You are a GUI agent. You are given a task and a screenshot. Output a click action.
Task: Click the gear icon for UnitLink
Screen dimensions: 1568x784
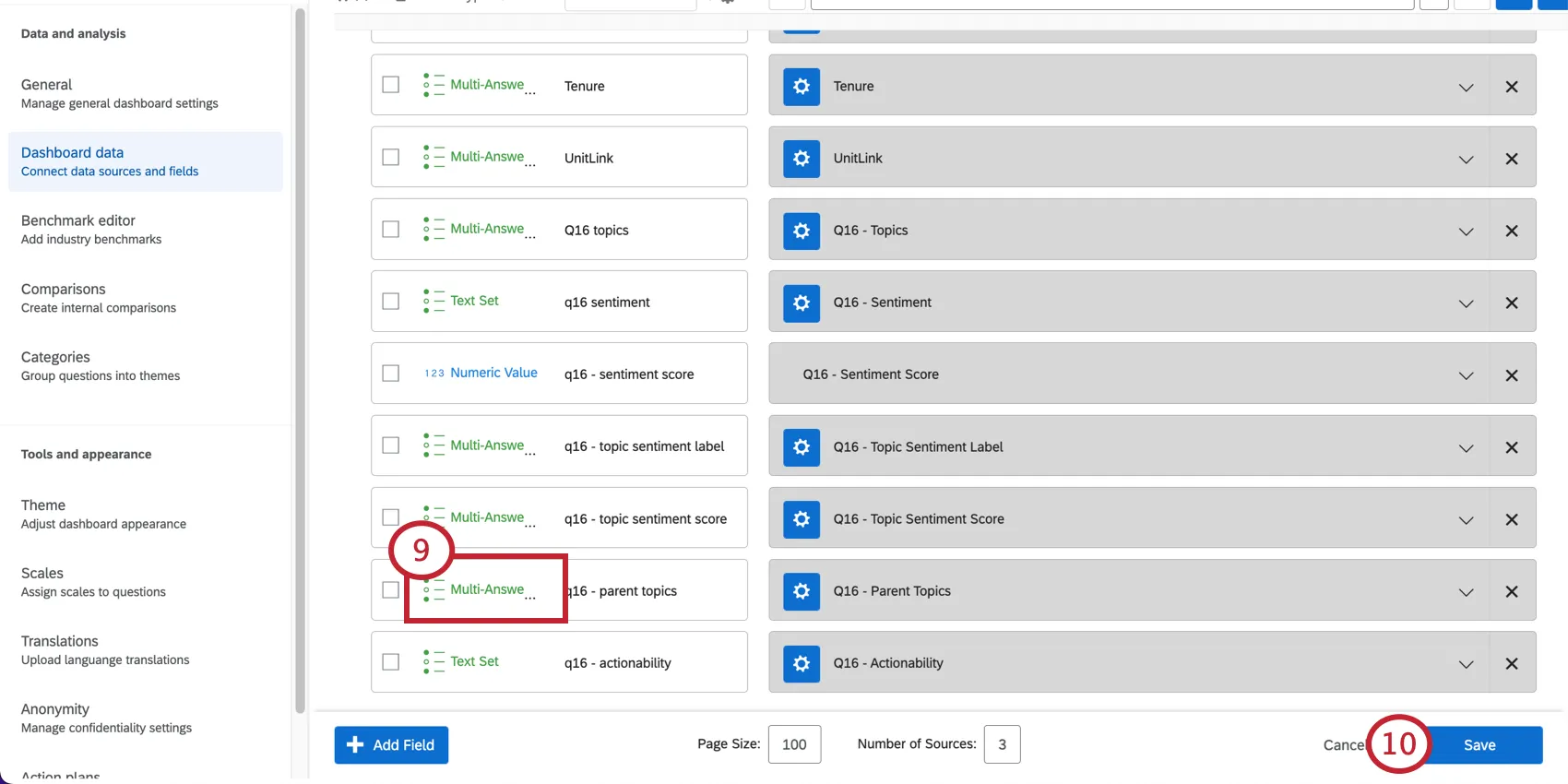tap(801, 159)
